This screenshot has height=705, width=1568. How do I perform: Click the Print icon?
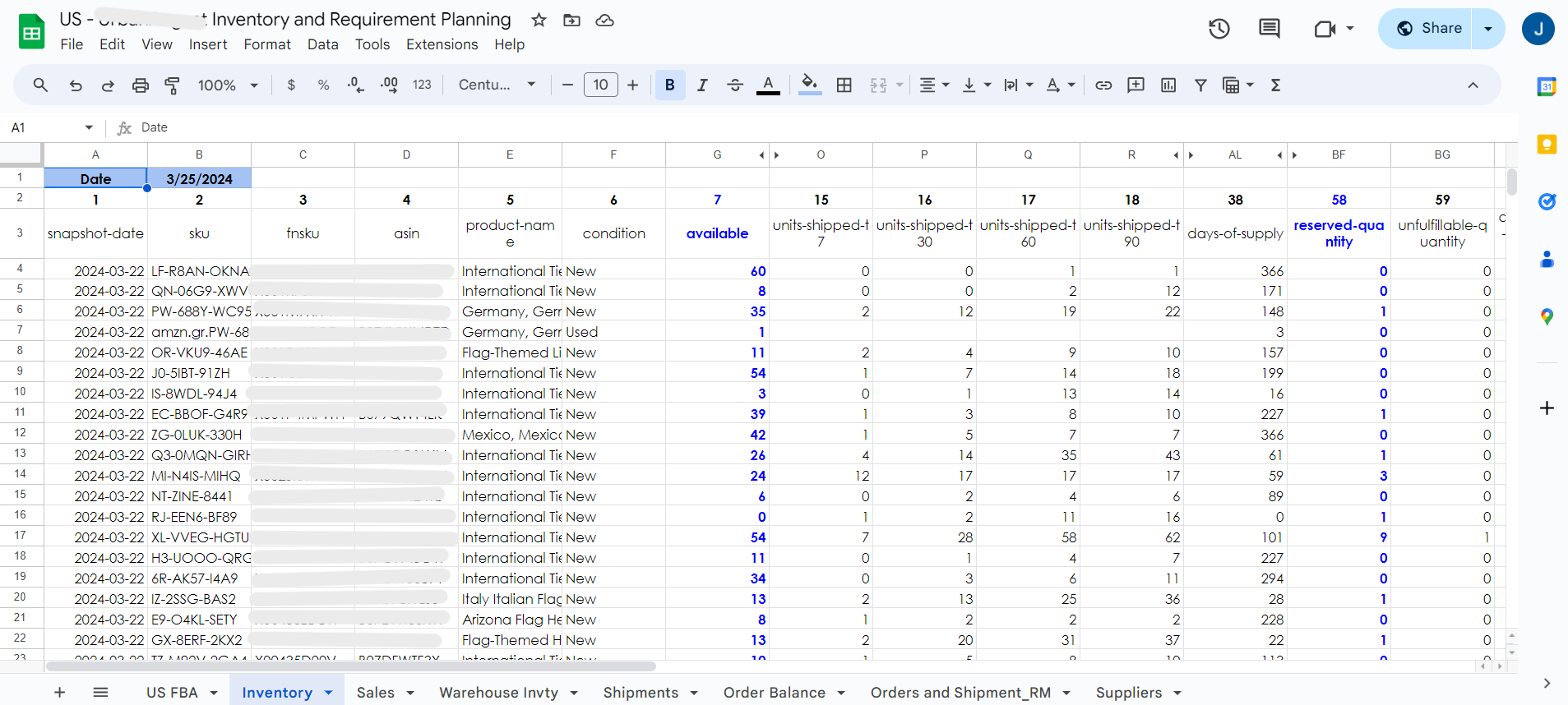click(x=141, y=85)
